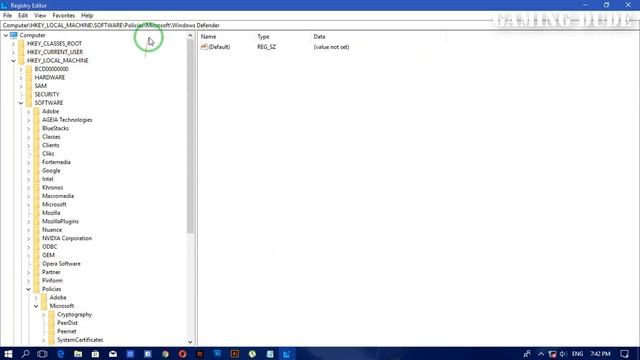
Task: Select the MozillaPlugins key label
Action: (x=60, y=221)
